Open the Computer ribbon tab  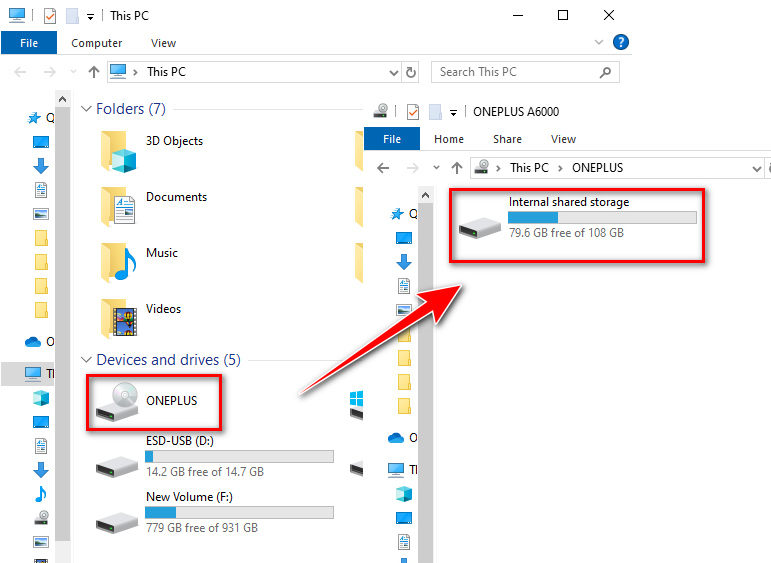96,43
